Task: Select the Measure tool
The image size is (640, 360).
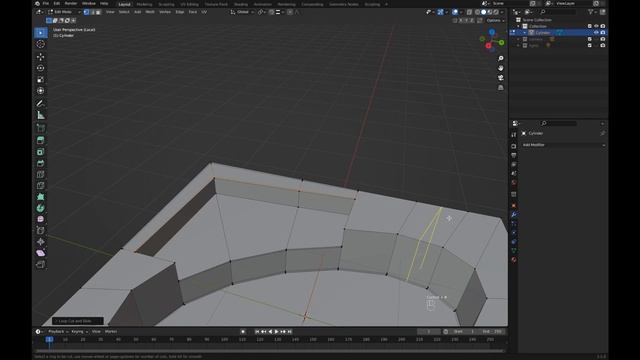Action: click(x=40, y=115)
